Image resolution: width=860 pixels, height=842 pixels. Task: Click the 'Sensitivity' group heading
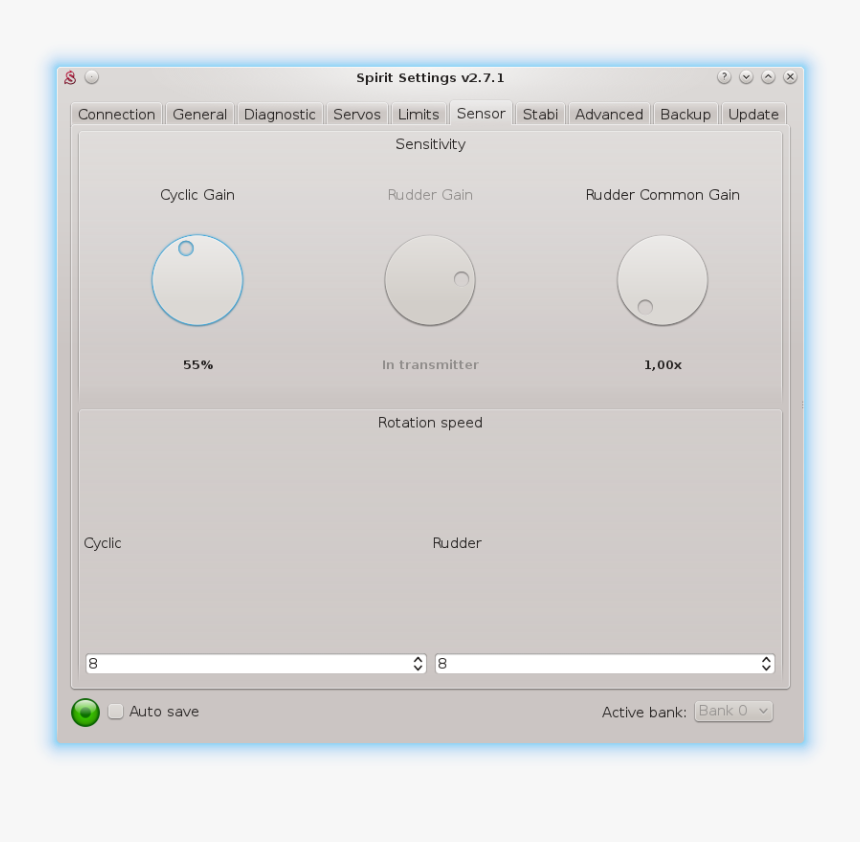point(430,144)
